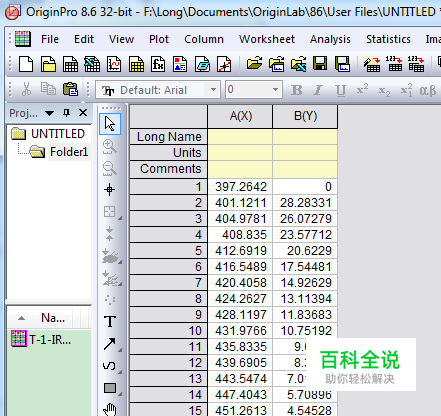This screenshot has width=441, height=416.
Task: Select column B(Y) header
Action: pos(305,116)
